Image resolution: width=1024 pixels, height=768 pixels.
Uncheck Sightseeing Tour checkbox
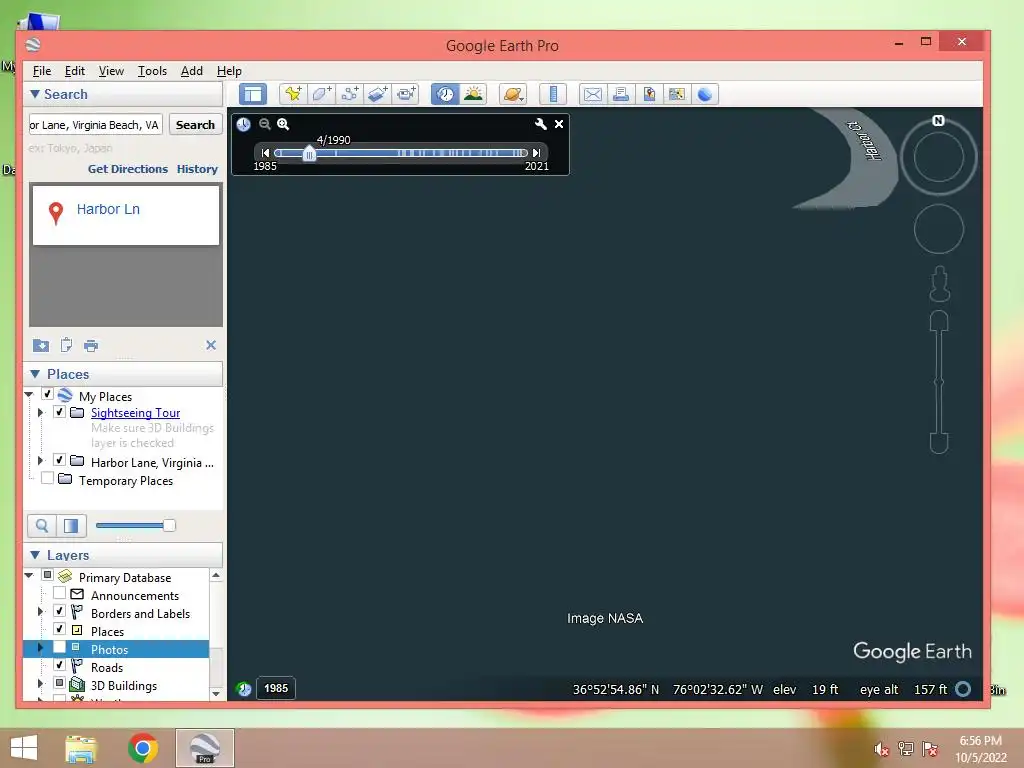coord(59,412)
